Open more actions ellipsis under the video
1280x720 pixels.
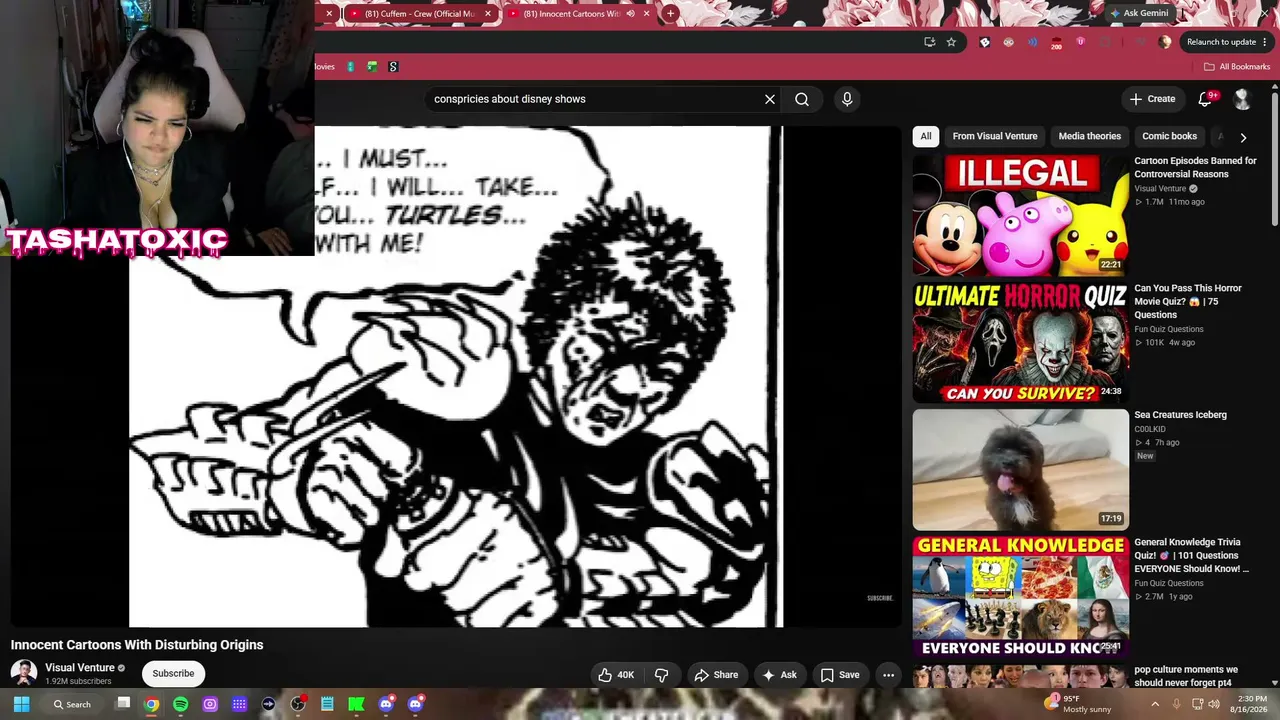pos(888,675)
